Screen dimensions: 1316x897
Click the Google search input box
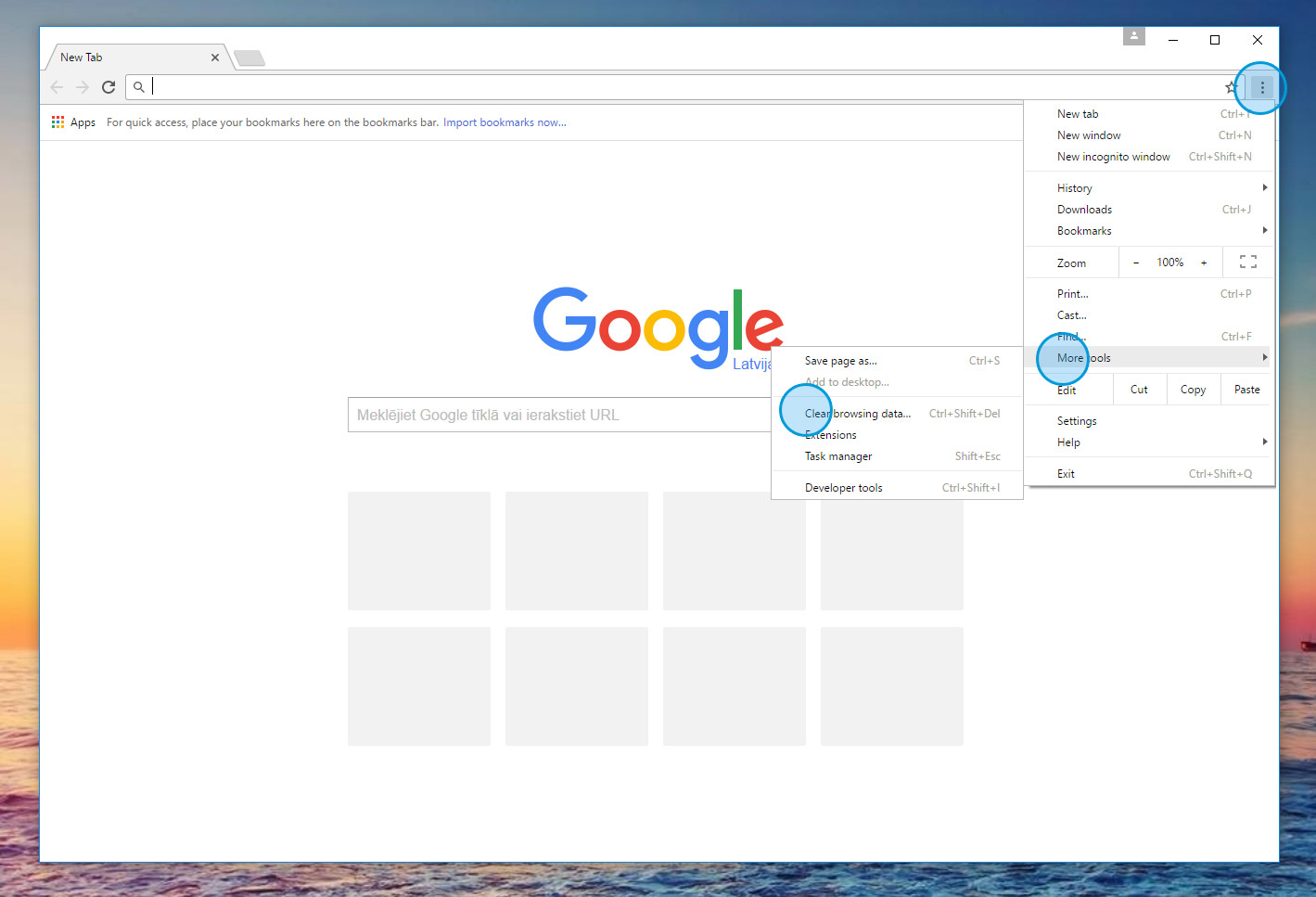(556, 415)
